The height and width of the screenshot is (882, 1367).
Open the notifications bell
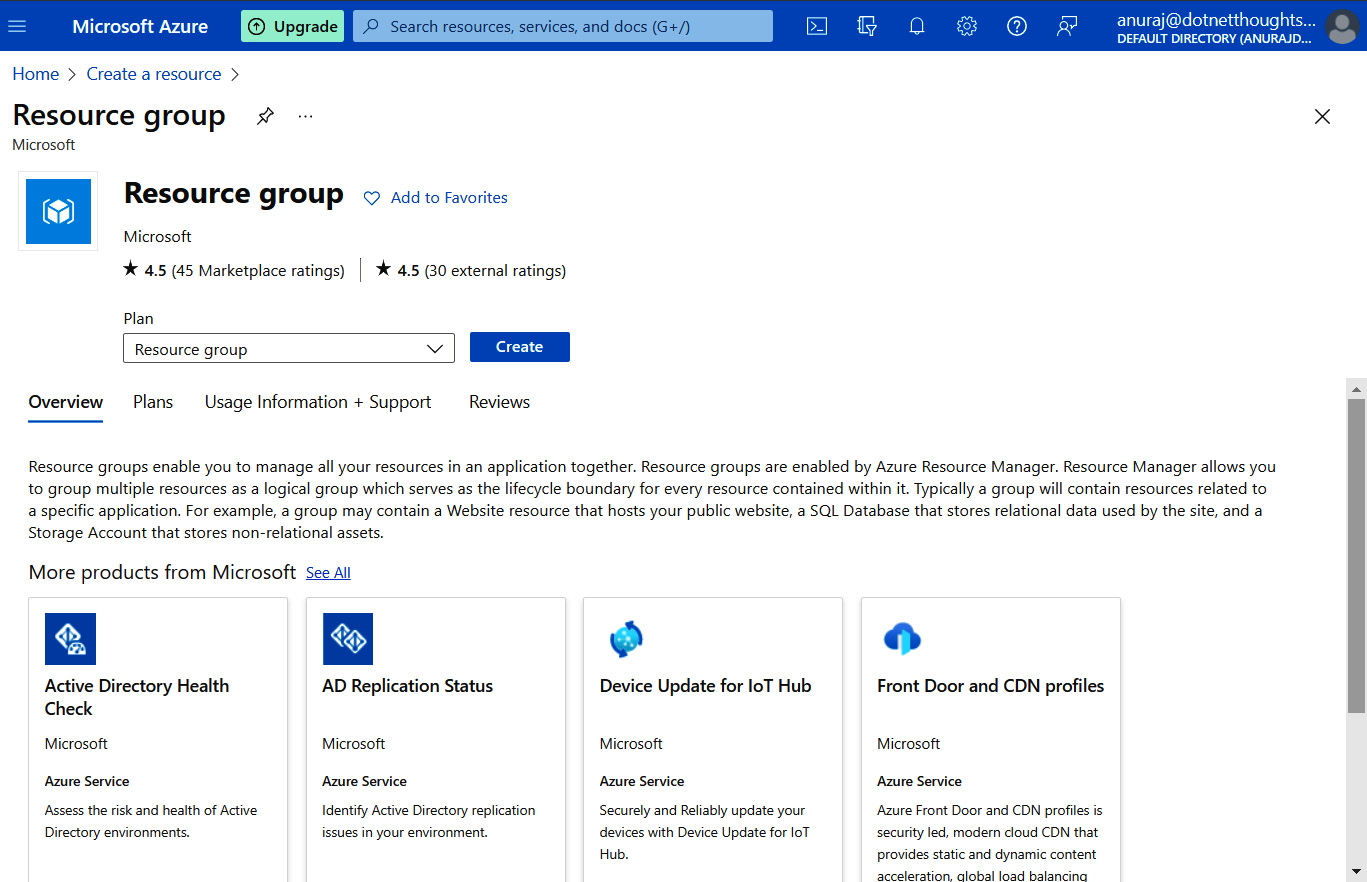pyautogui.click(x=917, y=26)
